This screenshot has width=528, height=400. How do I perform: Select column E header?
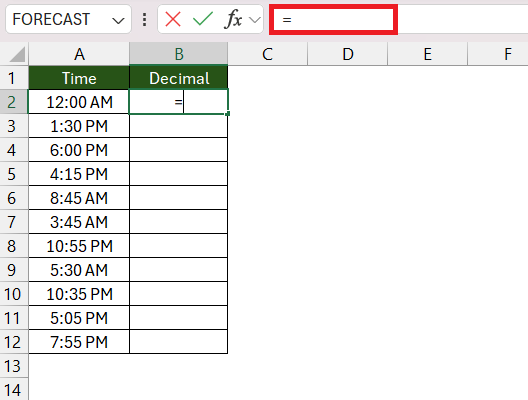point(428,54)
